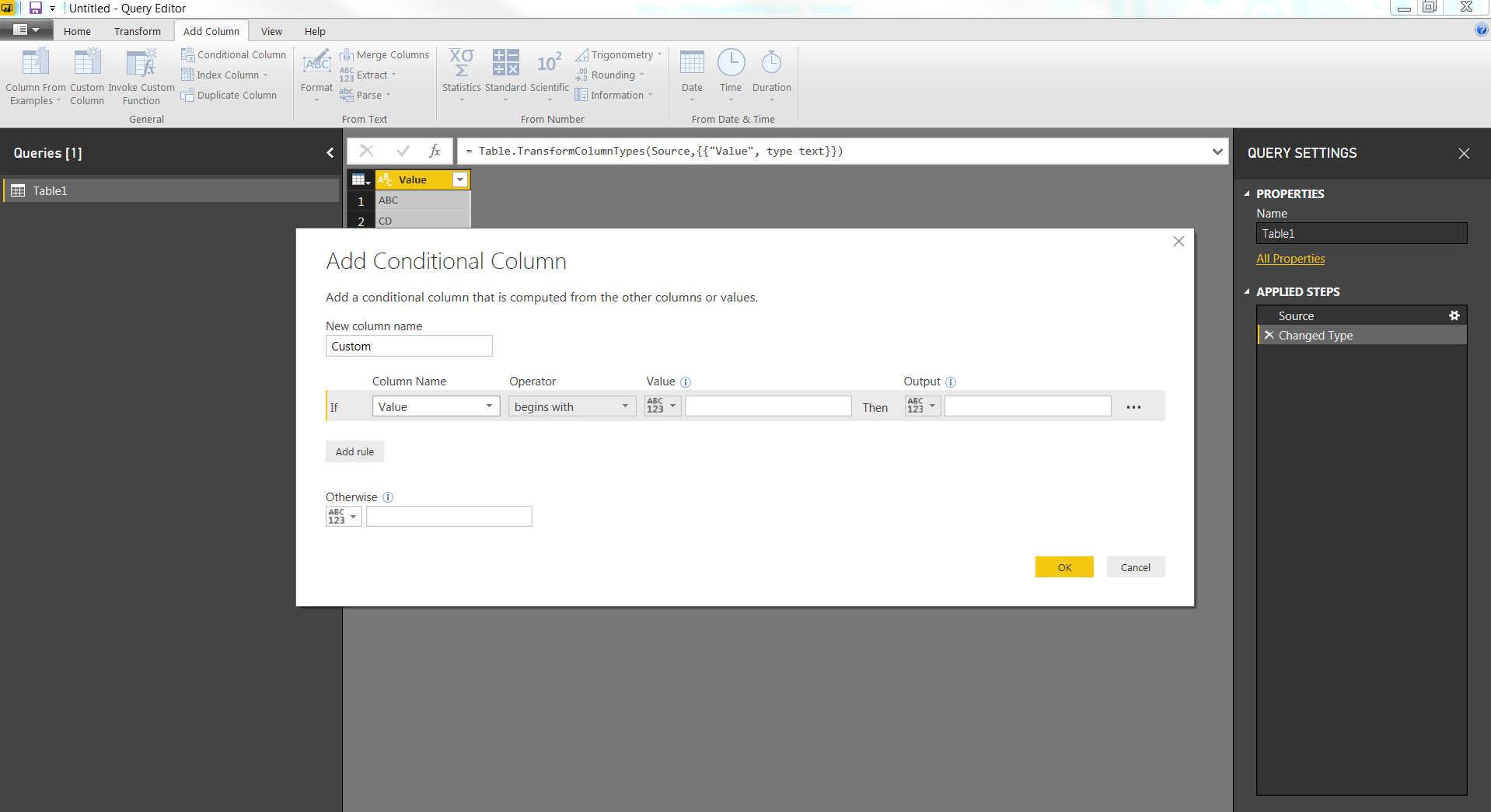The height and width of the screenshot is (812, 1491).
Task: Select the Source applied step
Action: pyautogui.click(x=1362, y=315)
